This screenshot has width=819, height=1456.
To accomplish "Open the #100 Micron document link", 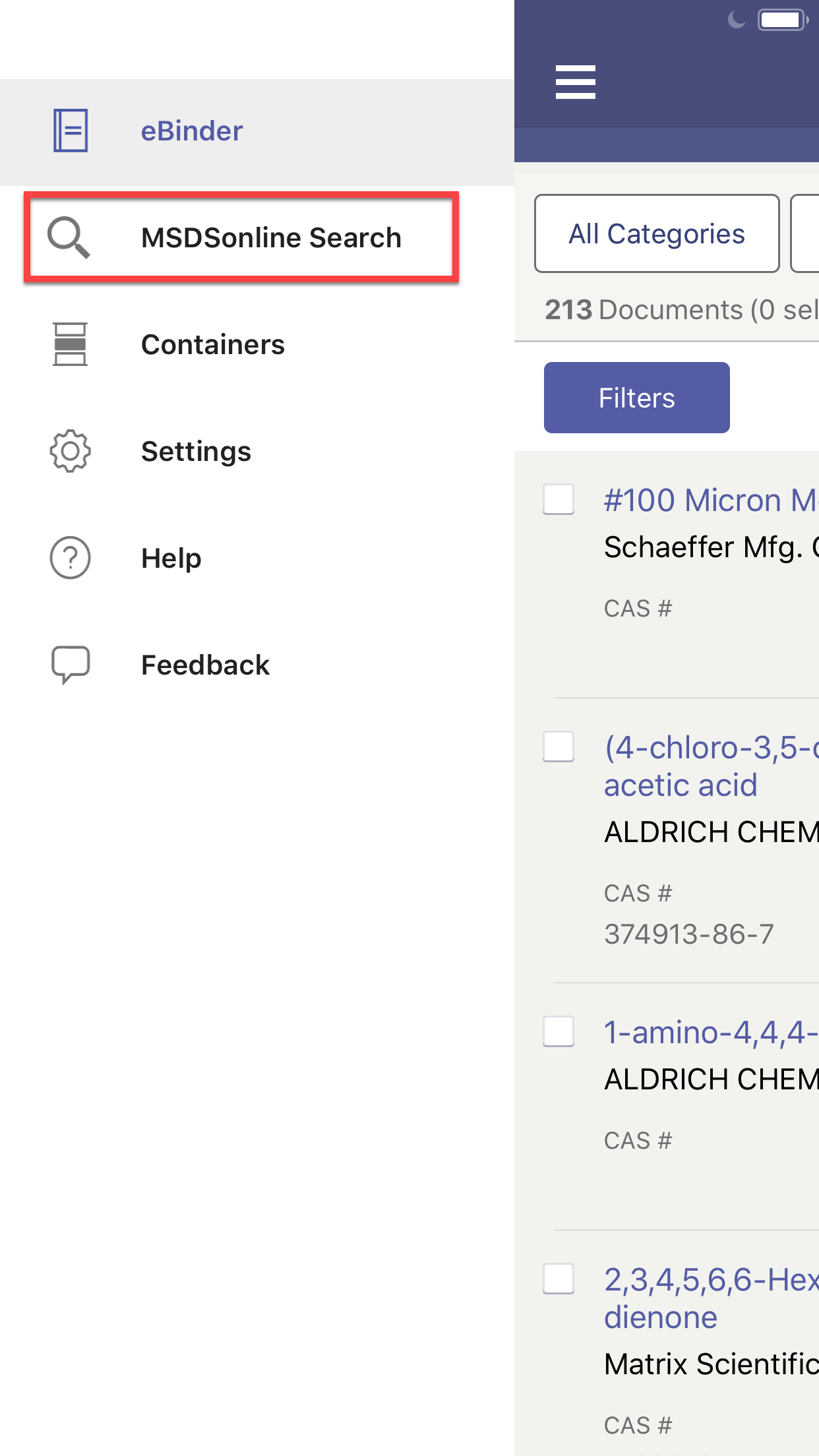I will [x=711, y=500].
